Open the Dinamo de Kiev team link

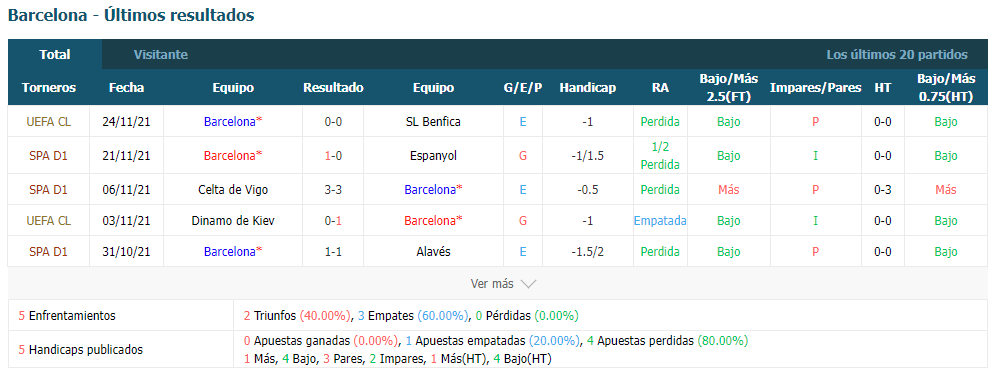click(233, 221)
